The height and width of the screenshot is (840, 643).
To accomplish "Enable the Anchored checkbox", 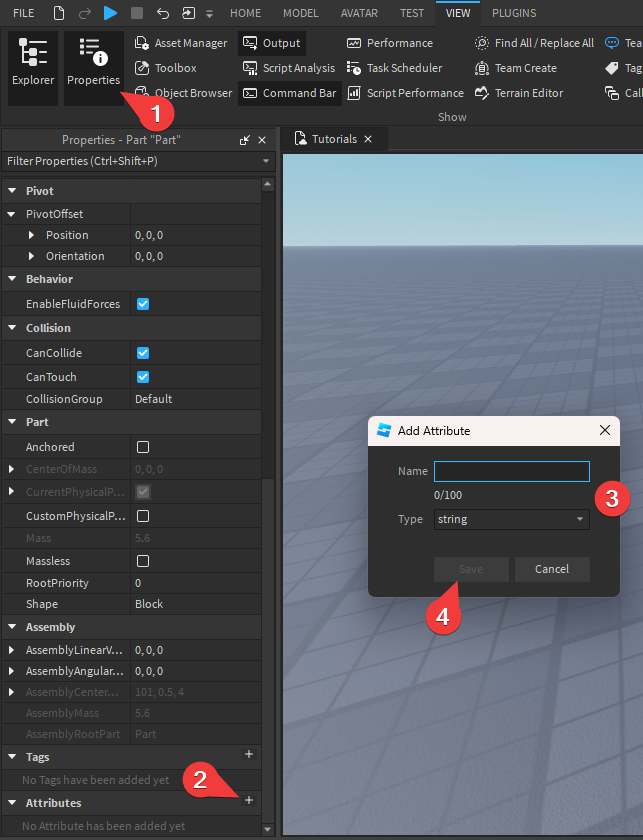I will [x=143, y=447].
